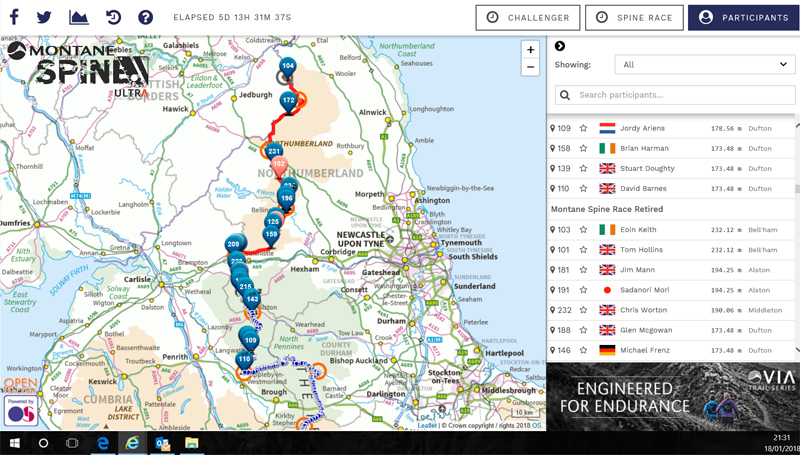Open the Showing All dropdown
The height and width of the screenshot is (455, 800).
click(x=704, y=65)
